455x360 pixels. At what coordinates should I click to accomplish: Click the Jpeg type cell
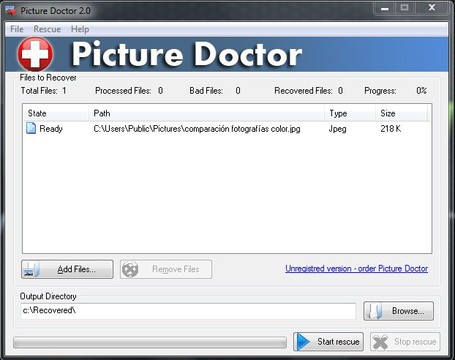point(338,129)
